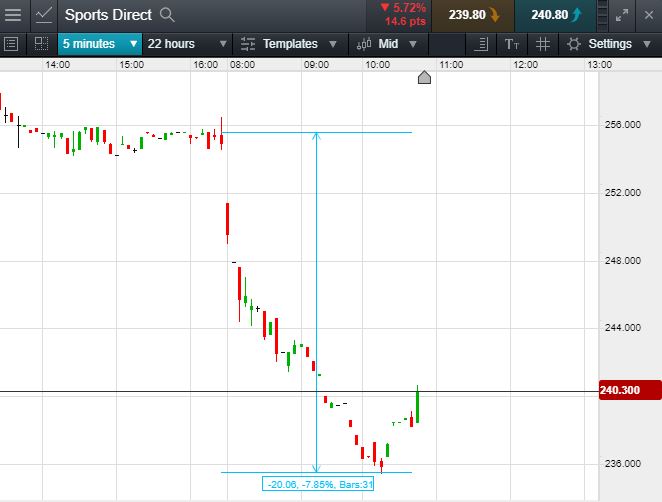
Task: Click the line chart icon
Action: pos(44,15)
